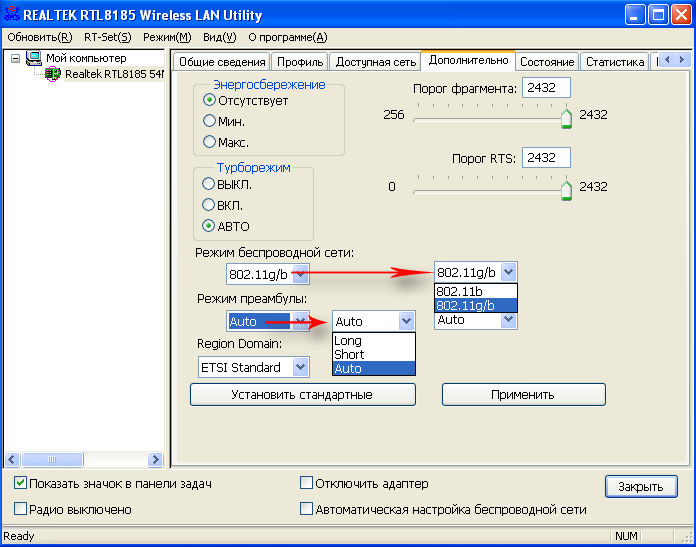Viewport: 696px width, 547px height.
Task: Switch to Статистика tab
Action: (x=615, y=62)
